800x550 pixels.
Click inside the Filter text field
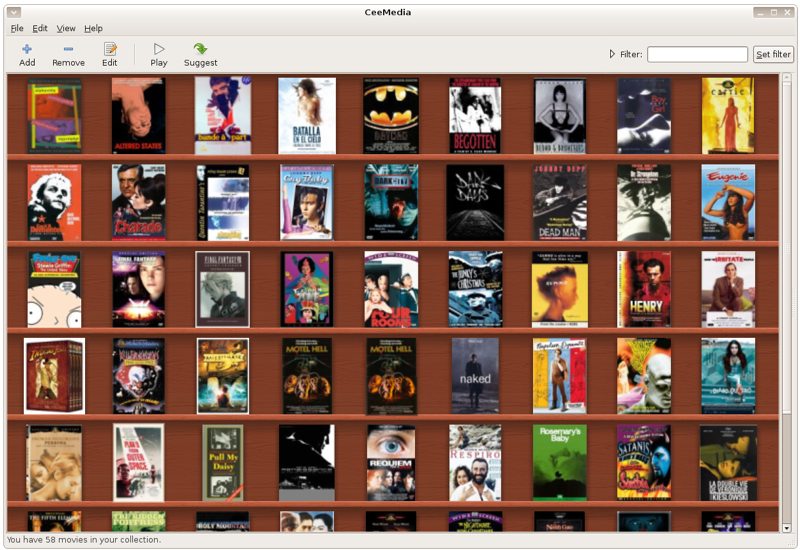coord(697,54)
